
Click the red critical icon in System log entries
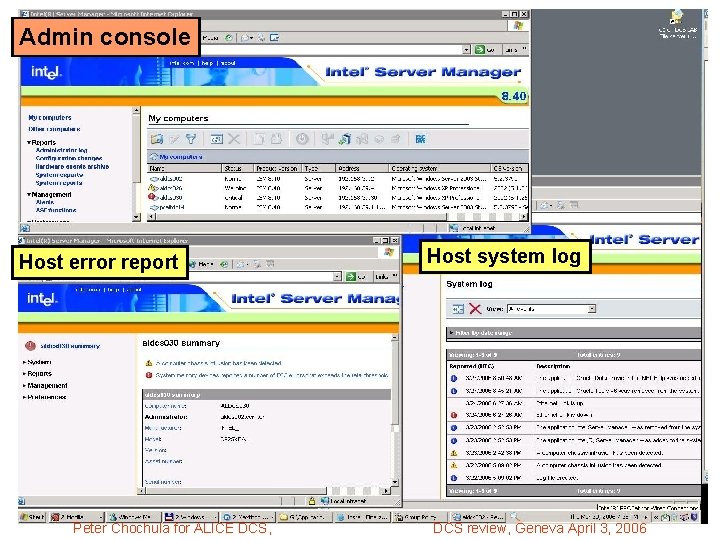point(454,415)
